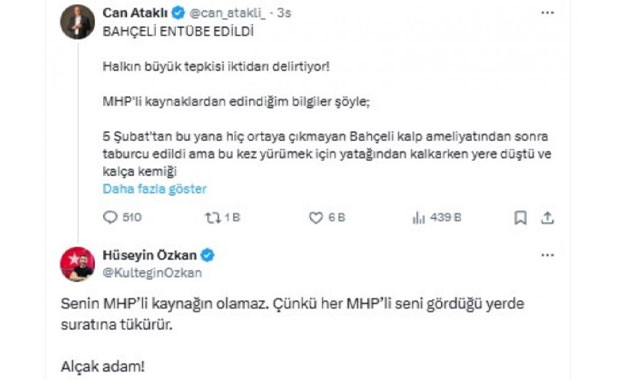Retweet Can Ataklı's post

(213, 217)
